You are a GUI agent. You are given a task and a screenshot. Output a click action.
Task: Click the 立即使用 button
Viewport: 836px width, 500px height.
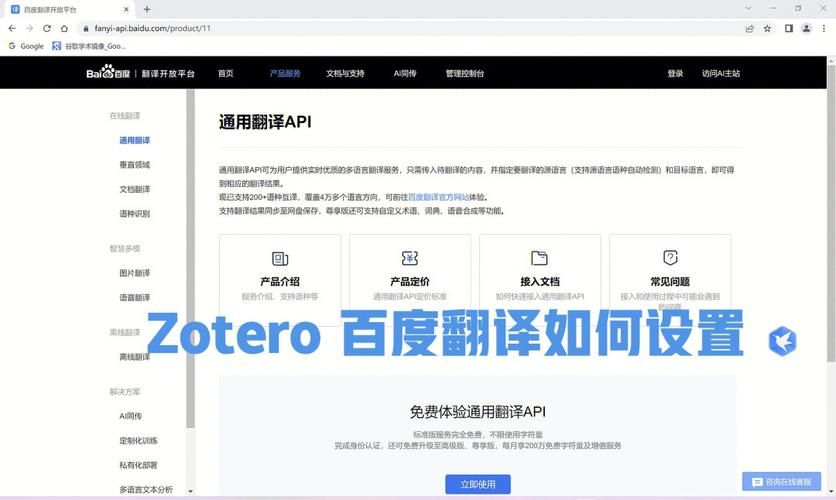477,484
